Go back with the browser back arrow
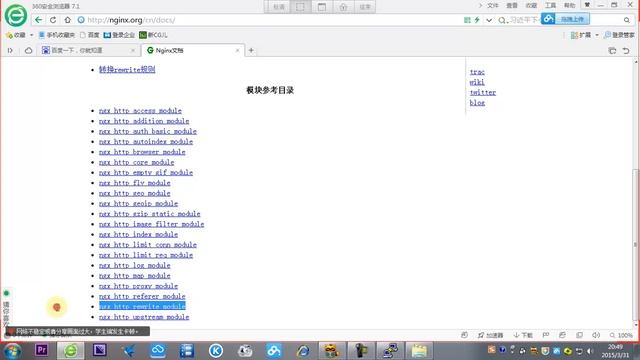Screen dimensions: 640x360 38,20
